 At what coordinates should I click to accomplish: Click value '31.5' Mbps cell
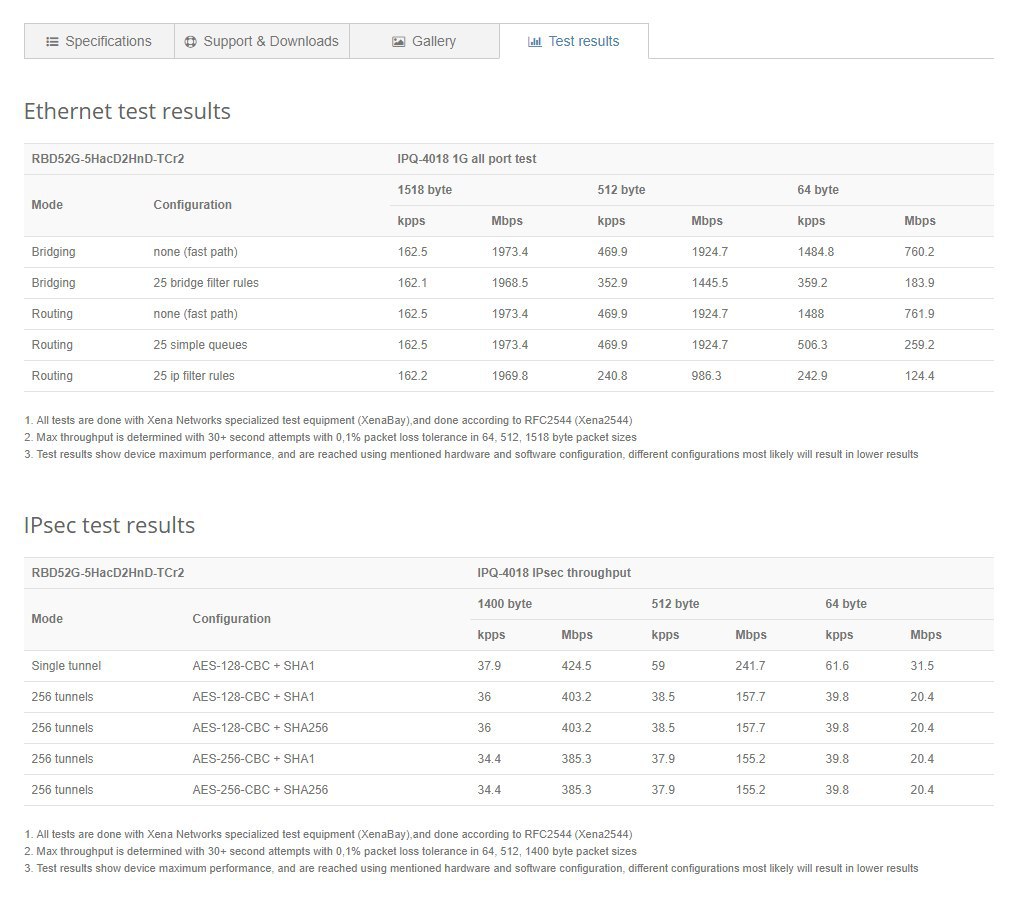click(922, 666)
